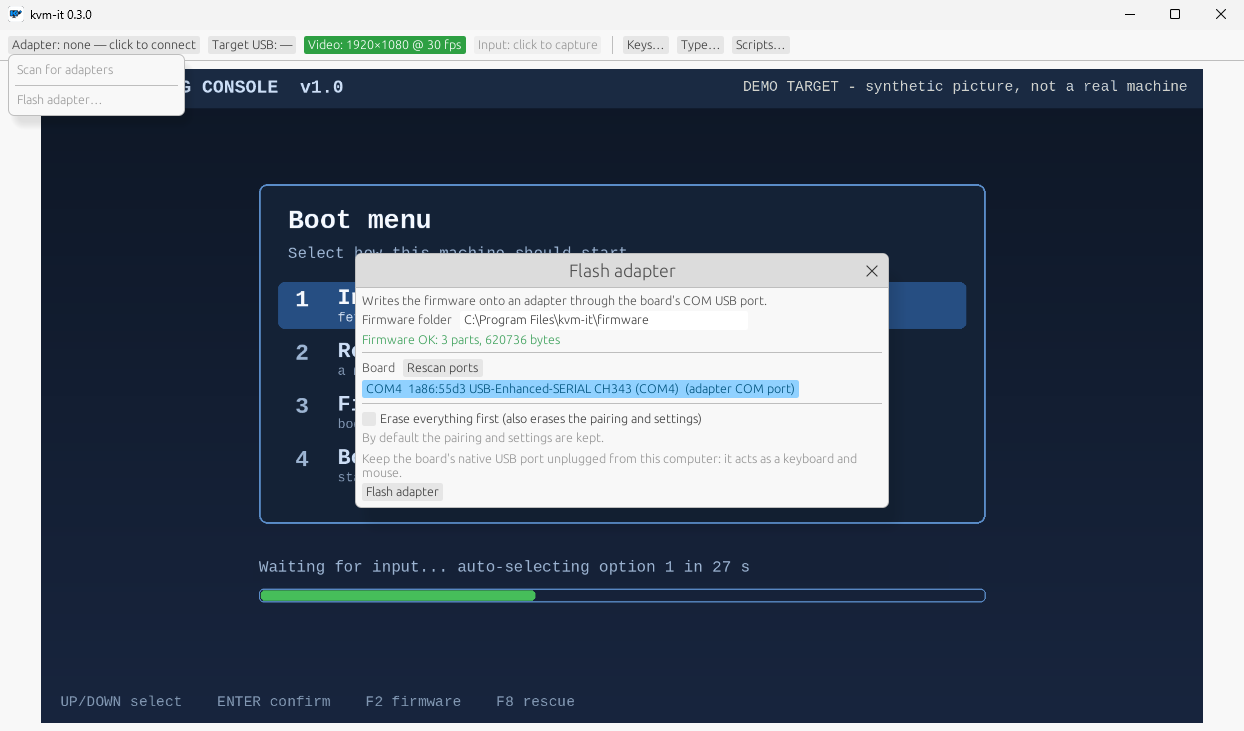
Task: Click the "ENTER confirm" hint
Action: coord(274,702)
